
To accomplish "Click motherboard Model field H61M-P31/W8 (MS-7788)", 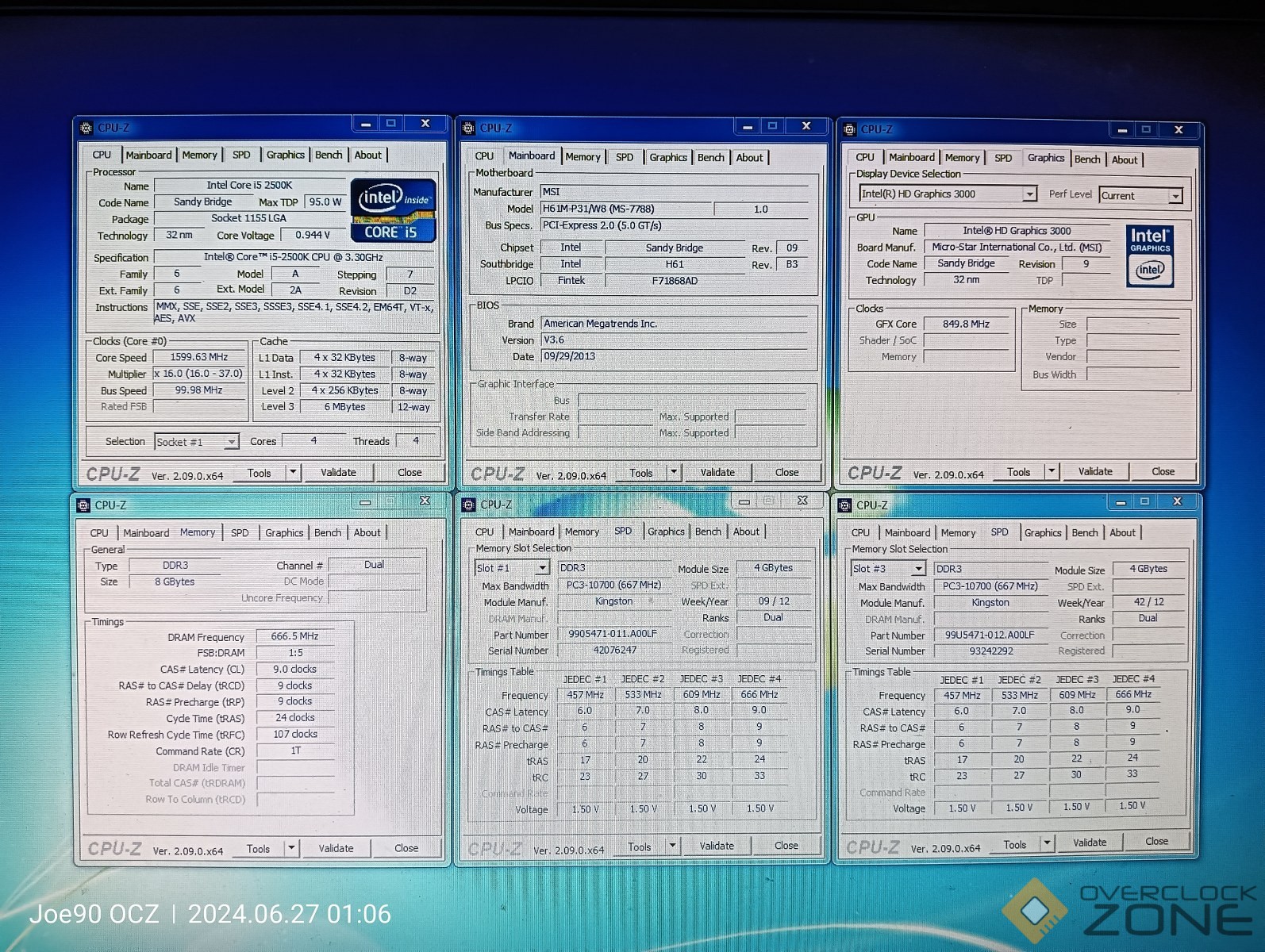I will pyautogui.click(x=625, y=209).
